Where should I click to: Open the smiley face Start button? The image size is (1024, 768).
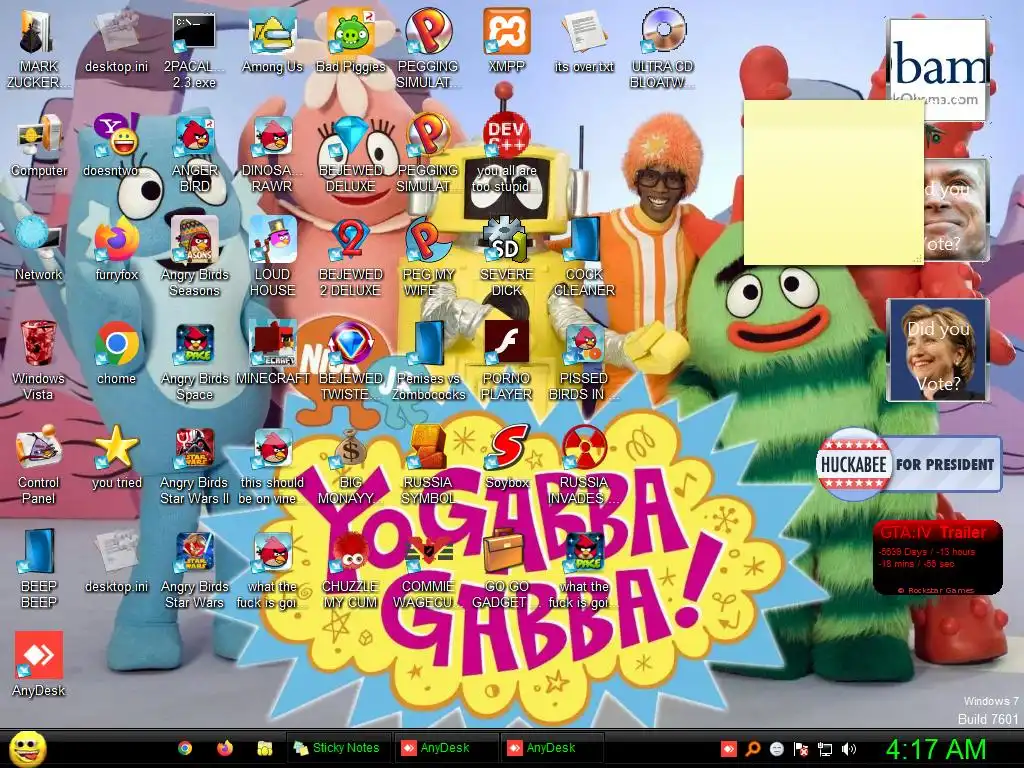point(27,748)
